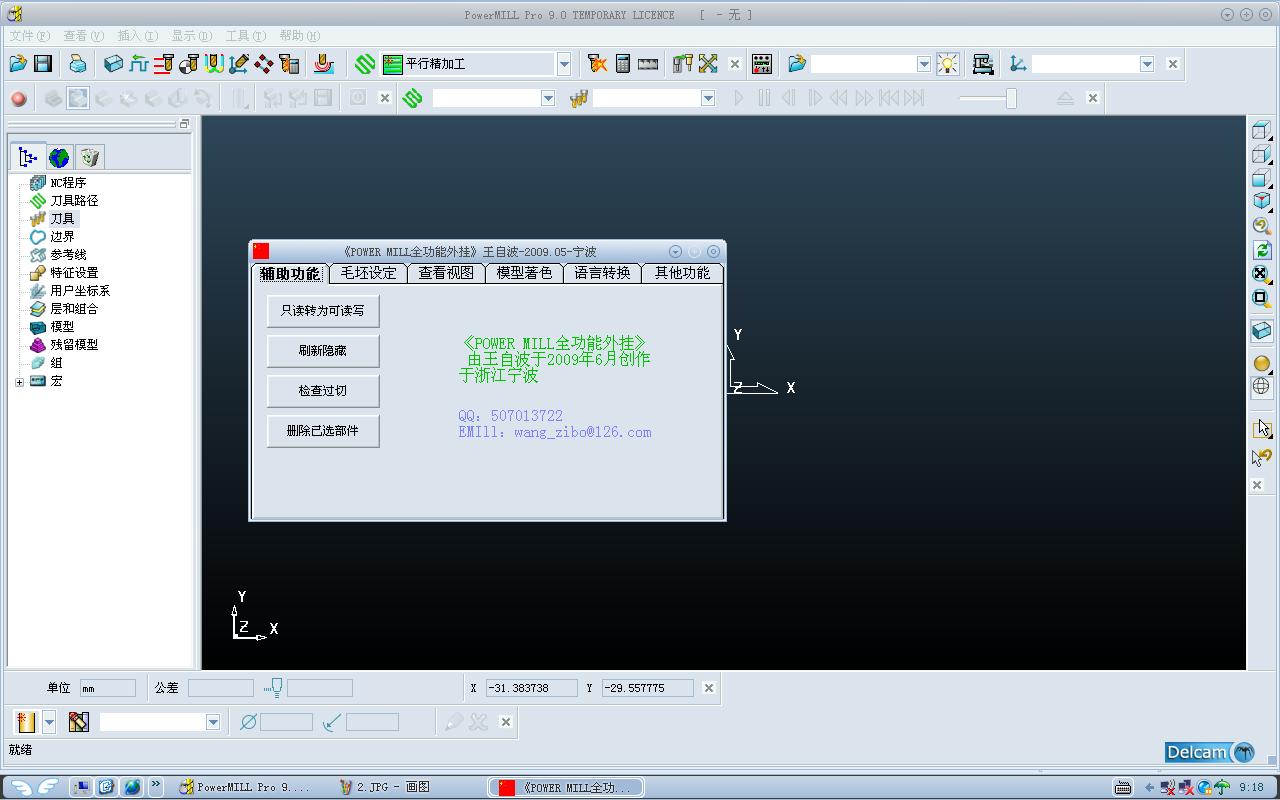Switch to the 其他功能 tab
The width and height of the screenshot is (1280, 800).
coord(682,273)
